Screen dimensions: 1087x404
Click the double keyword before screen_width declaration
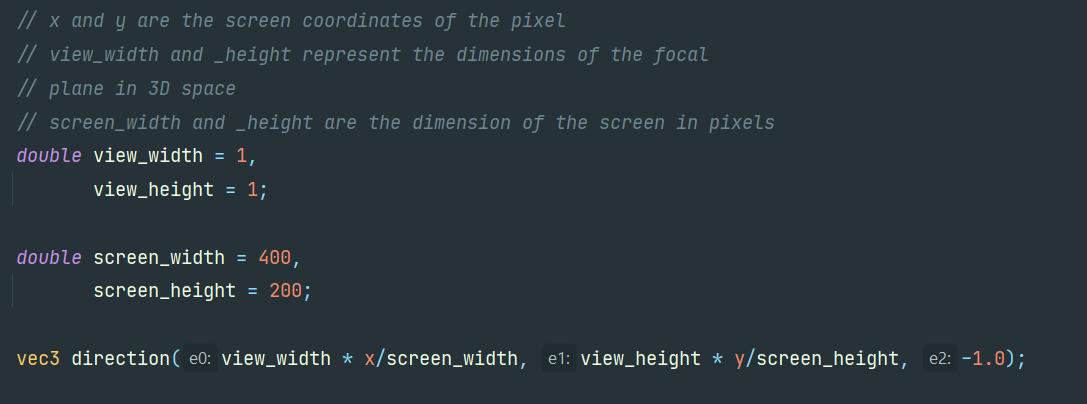(x=49, y=257)
